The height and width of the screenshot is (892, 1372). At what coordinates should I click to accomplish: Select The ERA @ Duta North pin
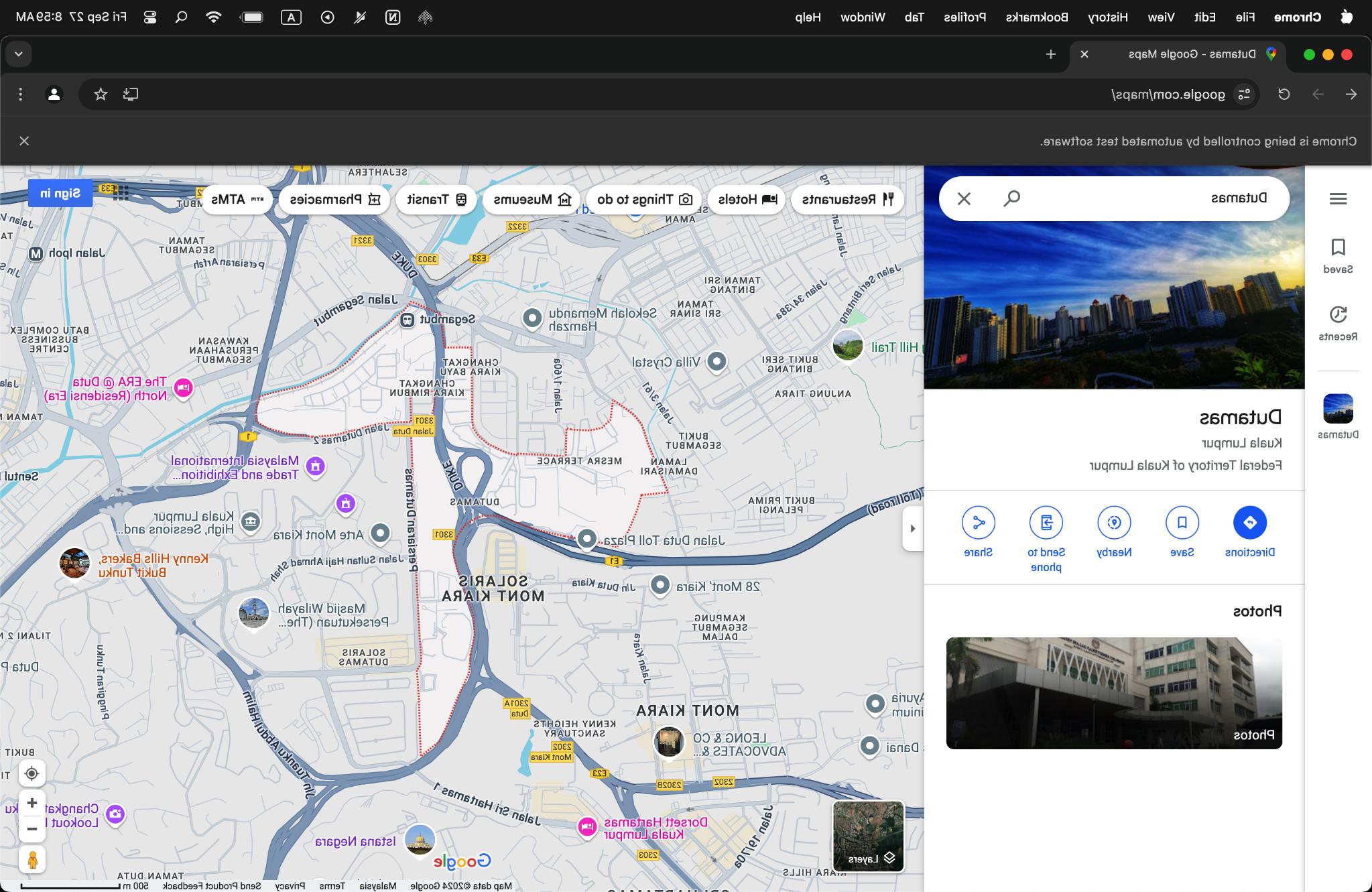pos(183,389)
